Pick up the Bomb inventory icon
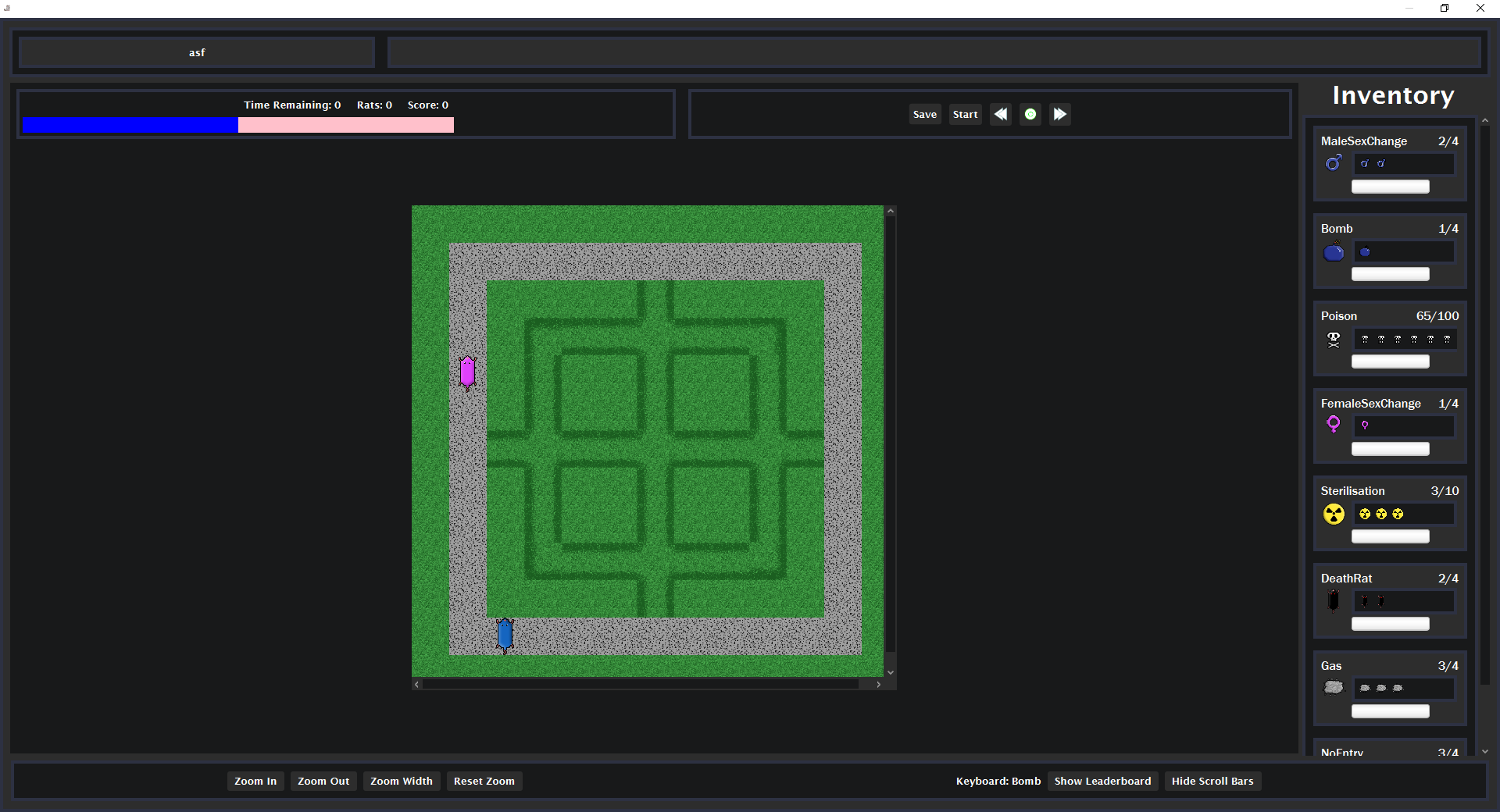Viewport: 1500px width, 812px height. point(1334,252)
